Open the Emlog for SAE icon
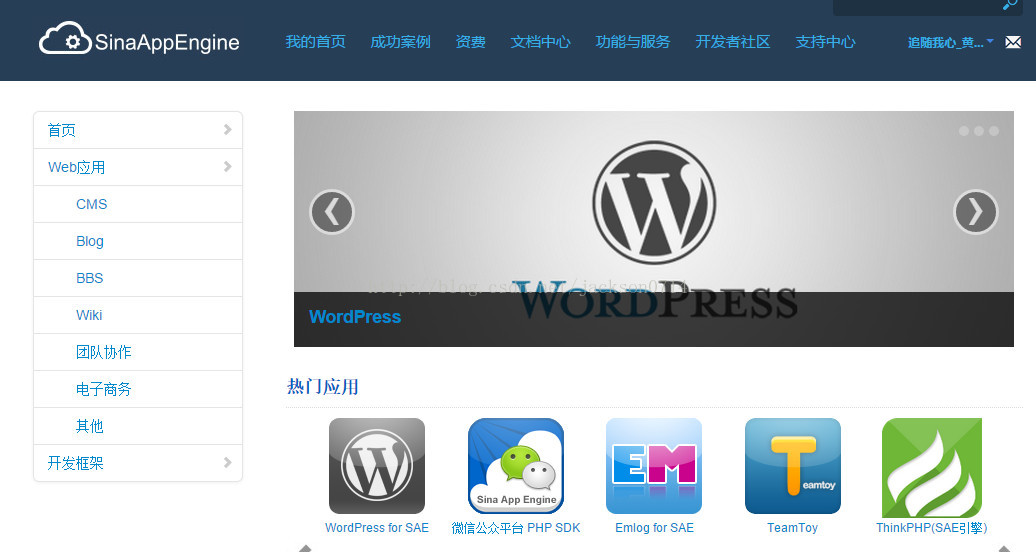The width and height of the screenshot is (1036, 552). [654, 466]
